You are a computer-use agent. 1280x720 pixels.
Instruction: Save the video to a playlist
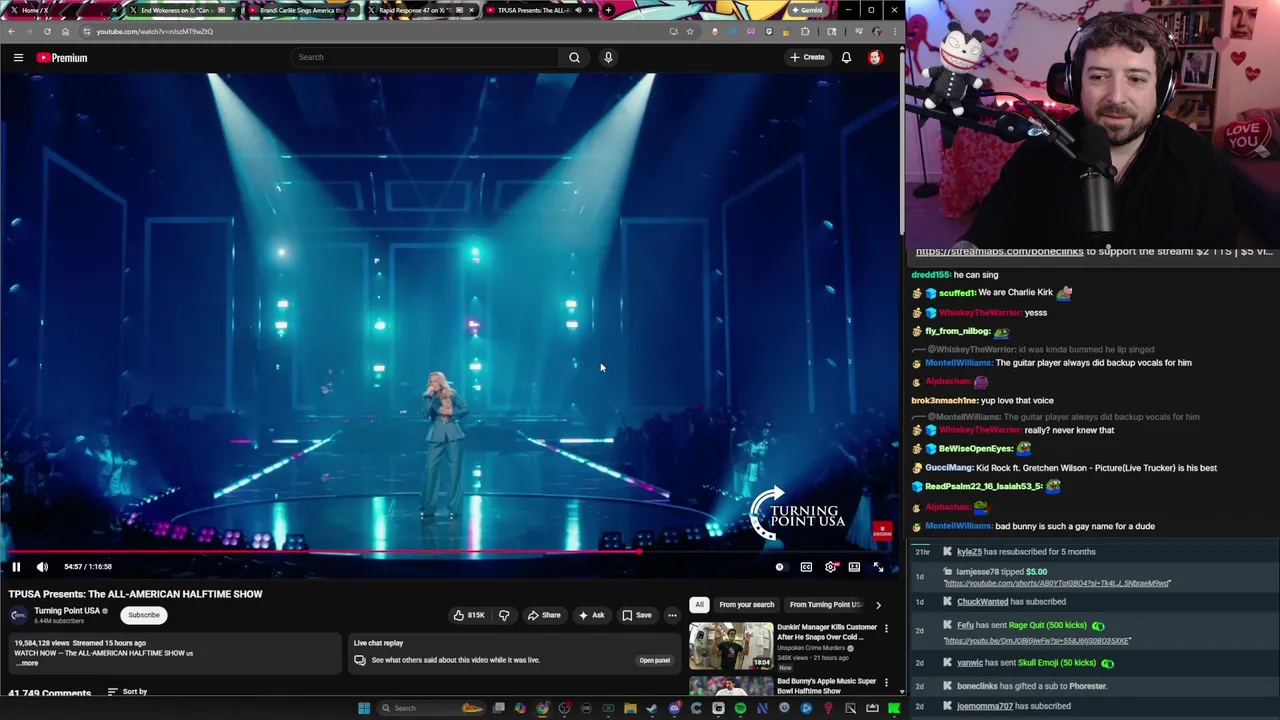coord(637,615)
